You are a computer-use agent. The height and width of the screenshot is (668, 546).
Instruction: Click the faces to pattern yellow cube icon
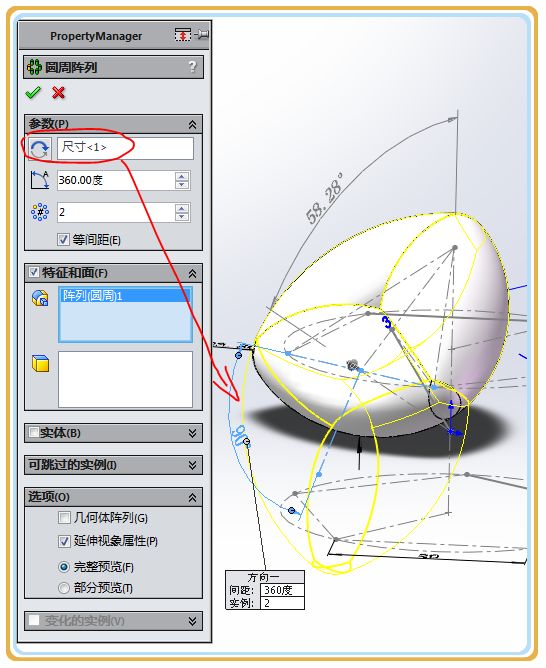click(x=40, y=363)
